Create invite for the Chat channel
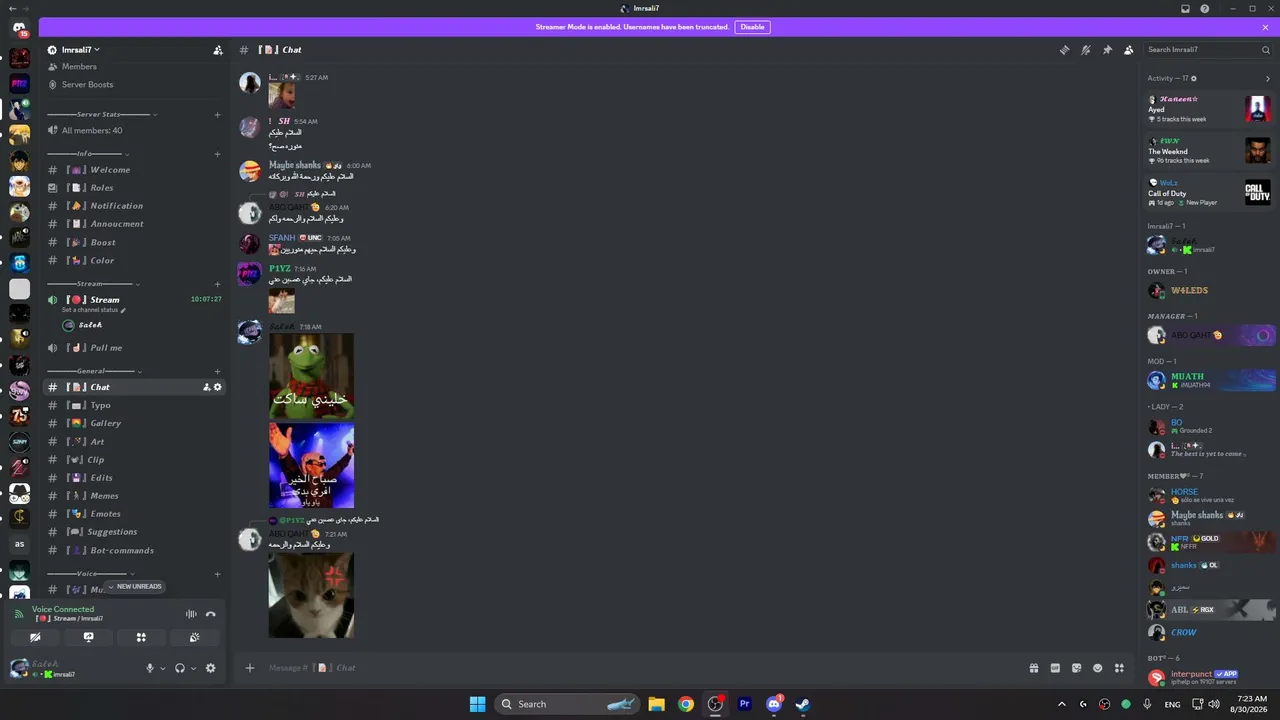This screenshot has width=1280, height=720. 206,387
